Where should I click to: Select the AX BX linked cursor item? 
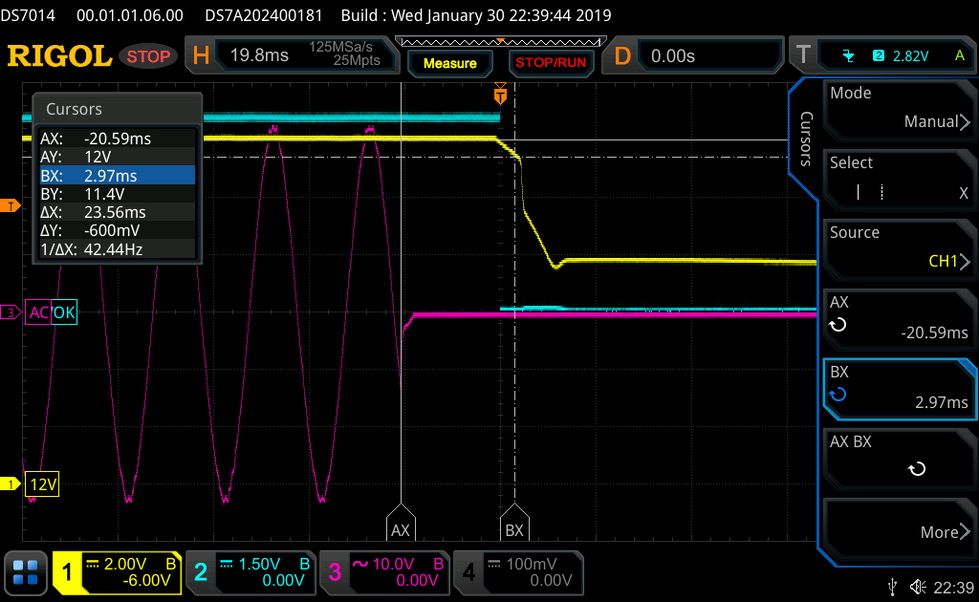[x=898, y=458]
